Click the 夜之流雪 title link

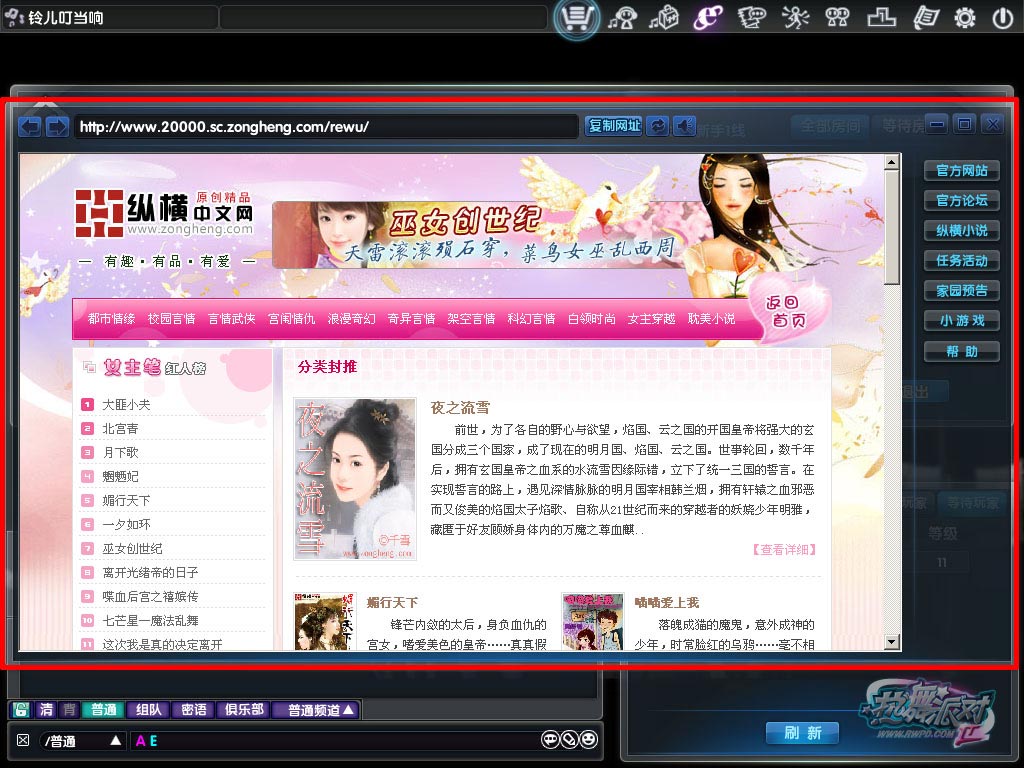(x=460, y=408)
